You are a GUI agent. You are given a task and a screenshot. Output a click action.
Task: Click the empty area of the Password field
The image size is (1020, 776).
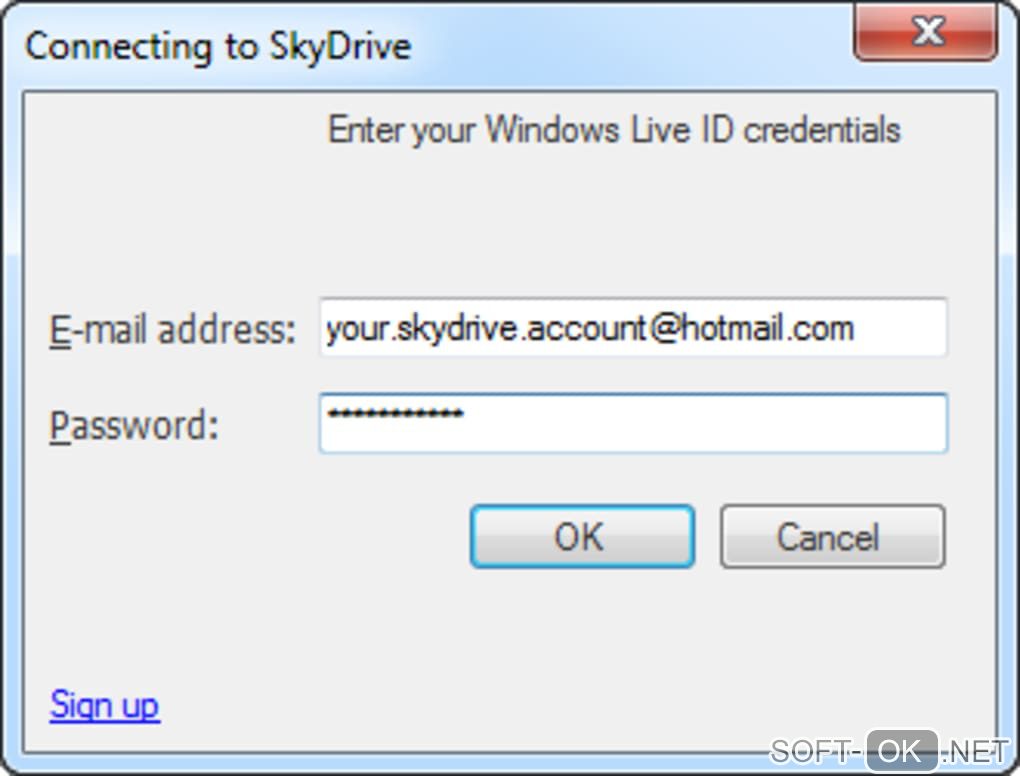(x=700, y=424)
